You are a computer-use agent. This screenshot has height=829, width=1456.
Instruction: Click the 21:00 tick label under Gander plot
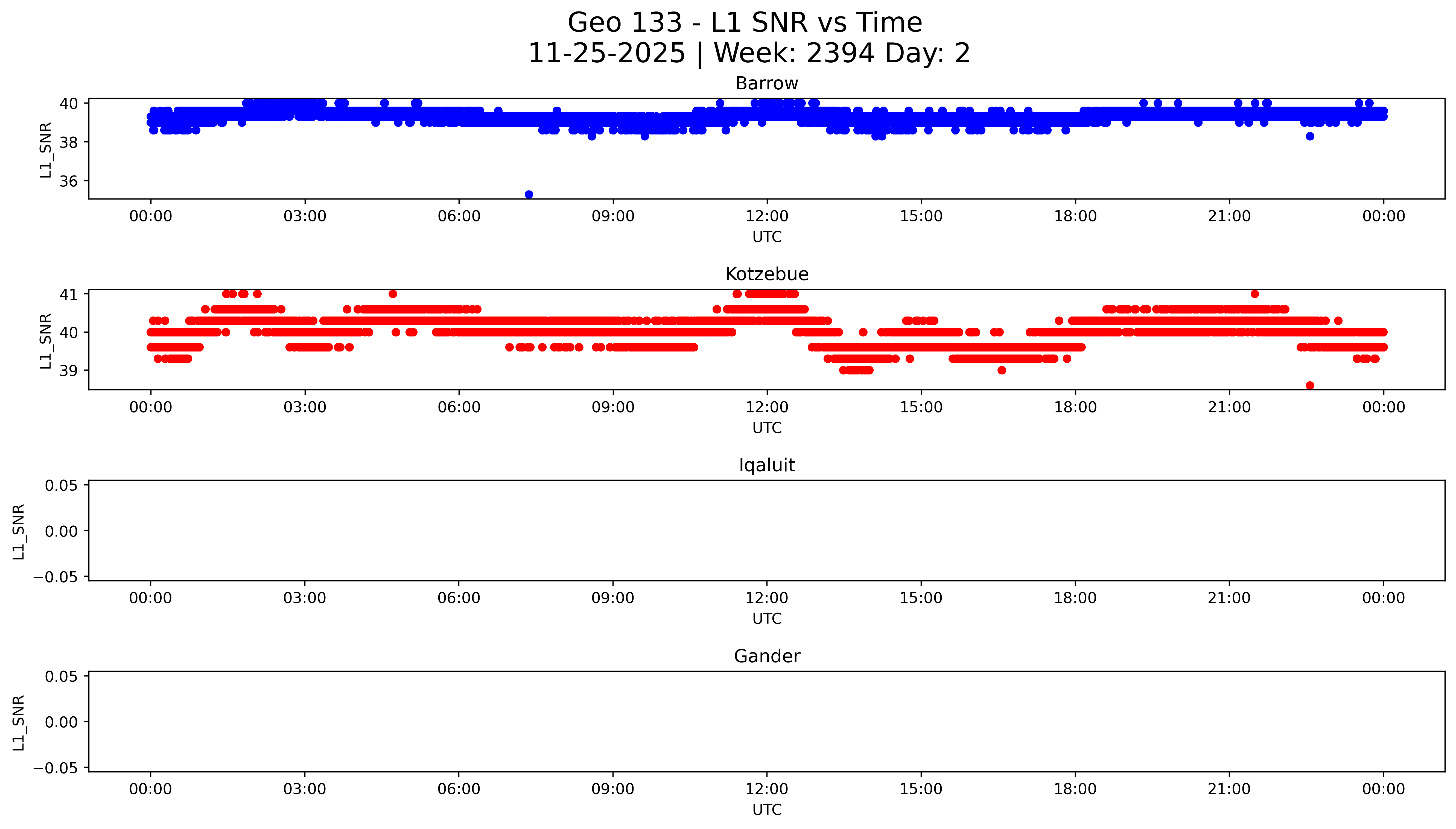pyautogui.click(x=1229, y=789)
